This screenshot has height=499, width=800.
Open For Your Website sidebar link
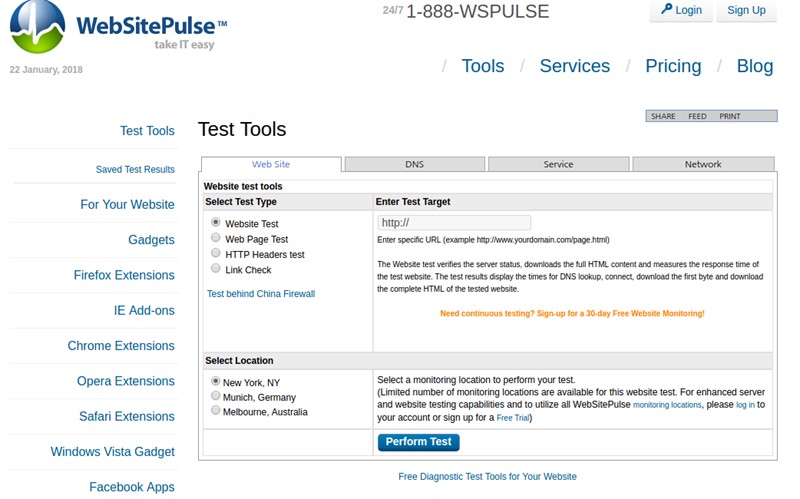tap(127, 205)
